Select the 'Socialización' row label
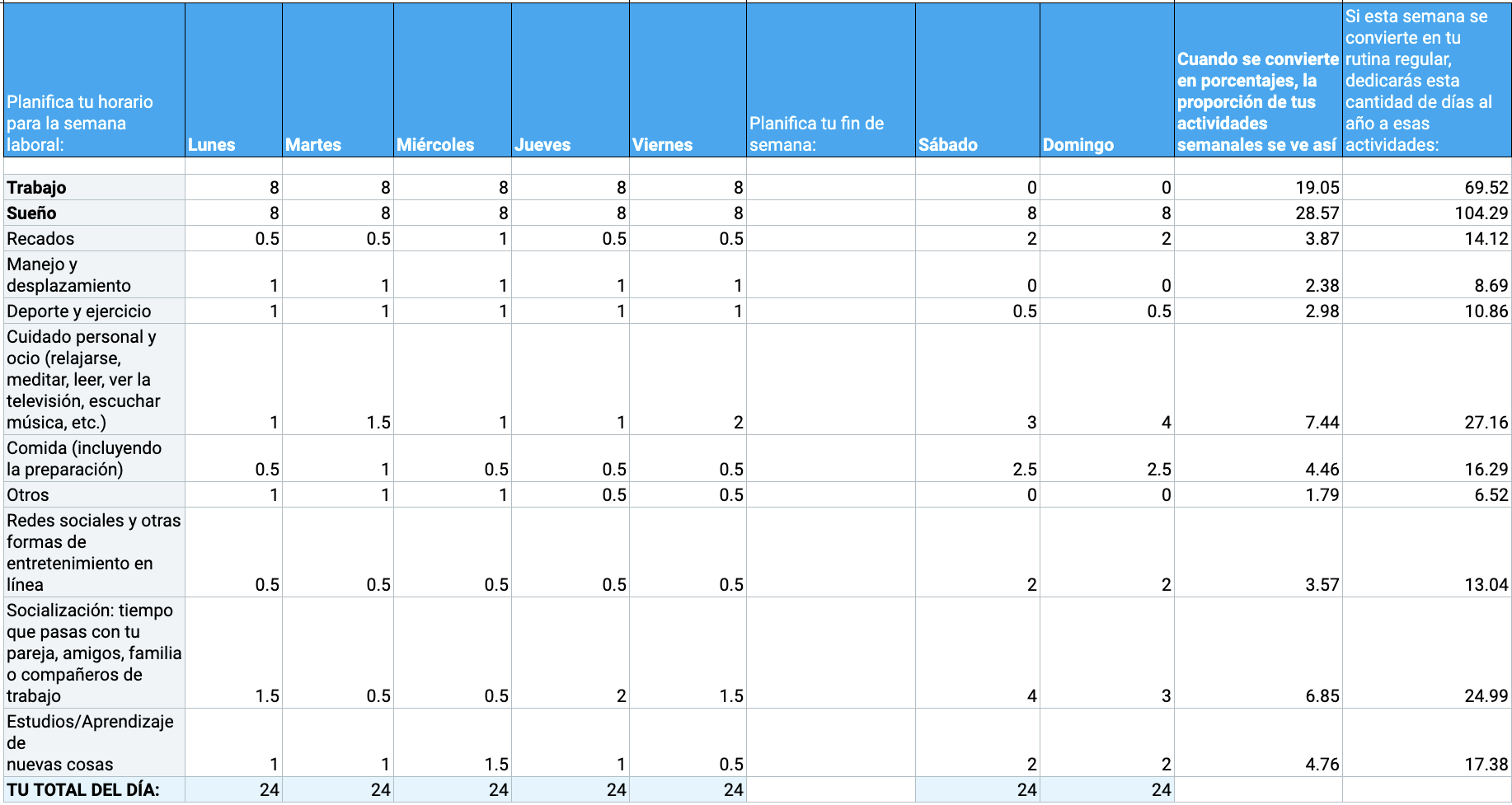Viewport: 1512px width, 805px height. click(94, 653)
